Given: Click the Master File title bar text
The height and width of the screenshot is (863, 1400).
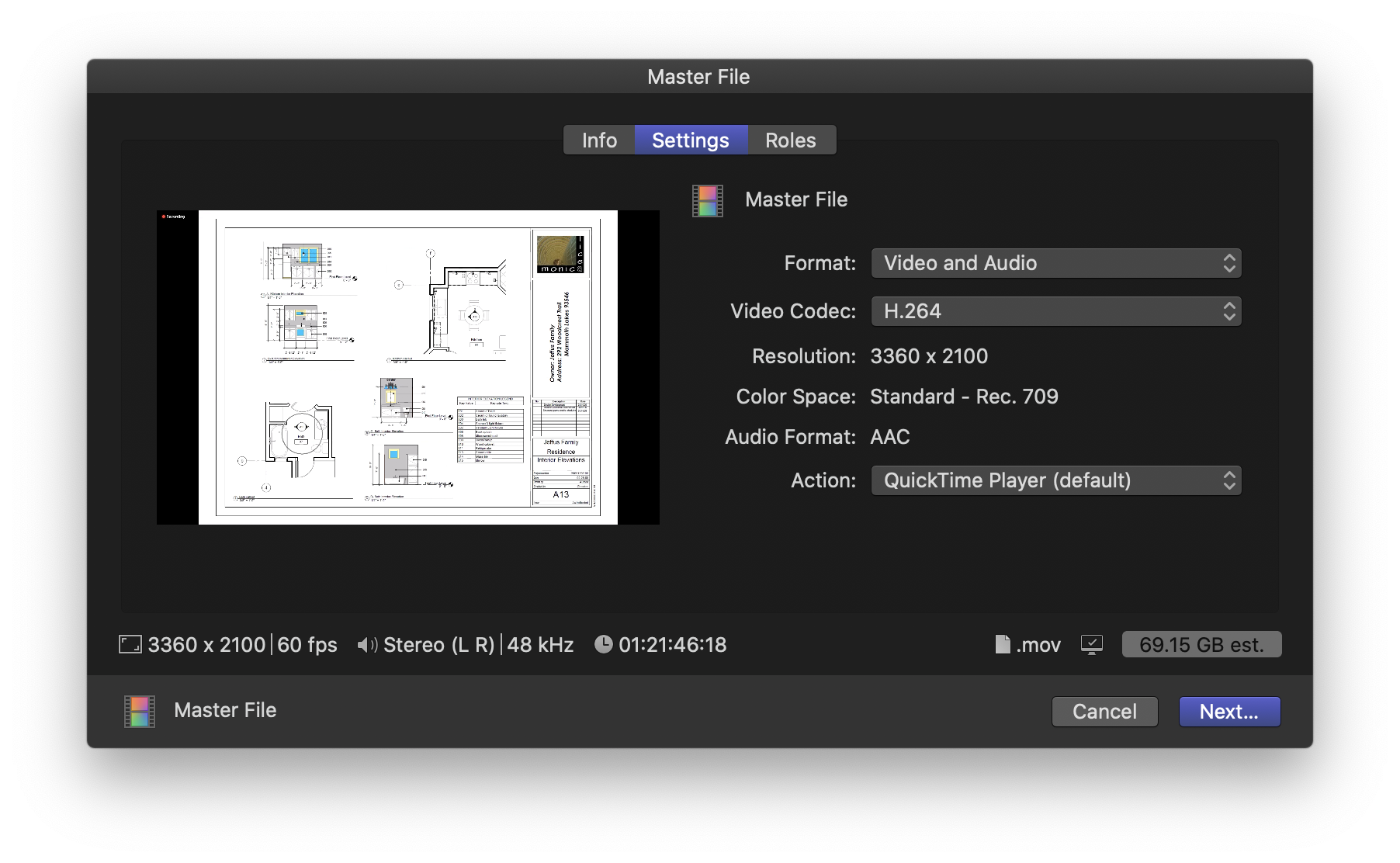Looking at the screenshot, I should pyautogui.click(x=698, y=77).
